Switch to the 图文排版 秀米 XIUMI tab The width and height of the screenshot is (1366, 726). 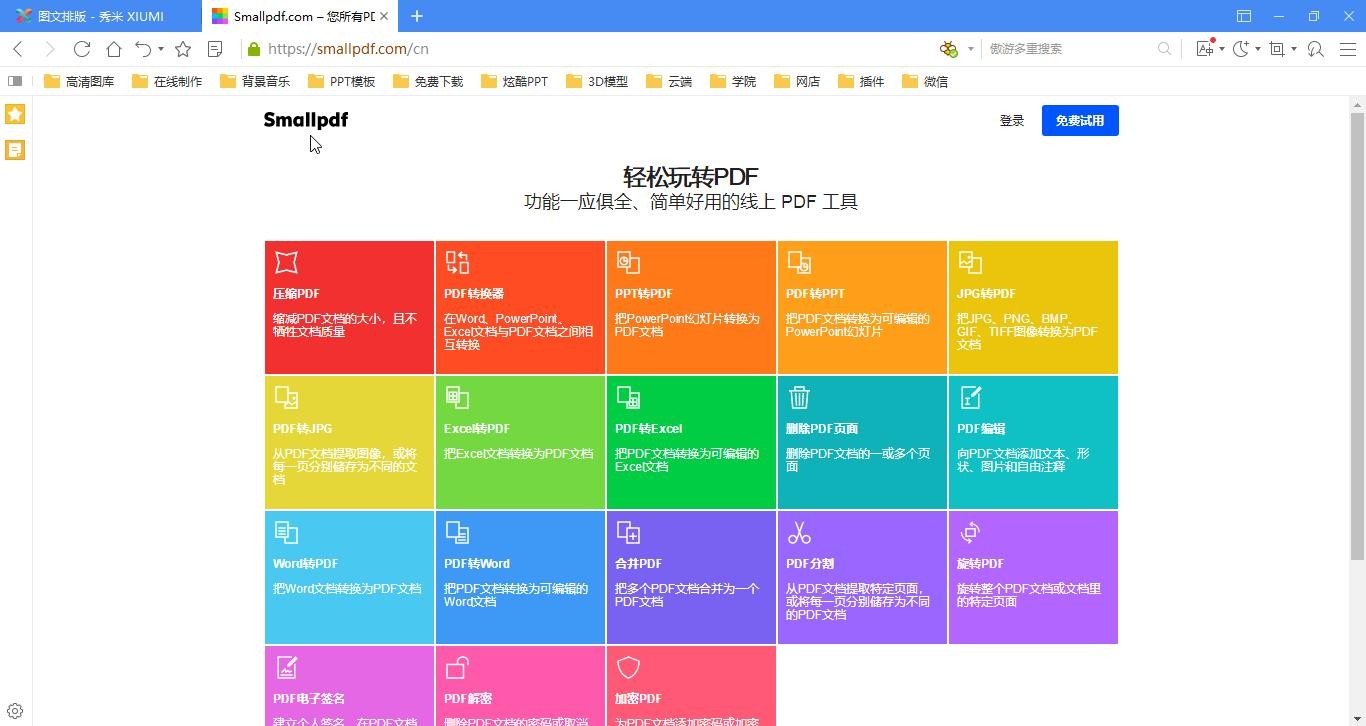[100, 16]
